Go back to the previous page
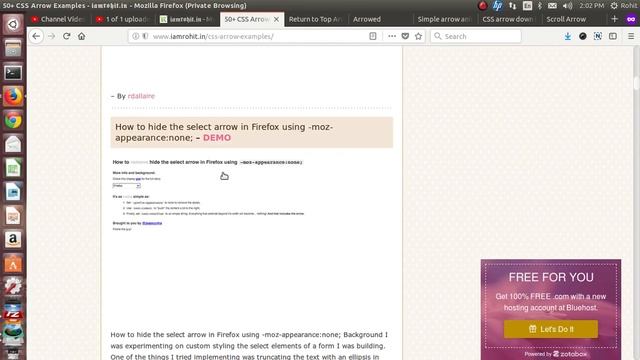 (x=36, y=36)
